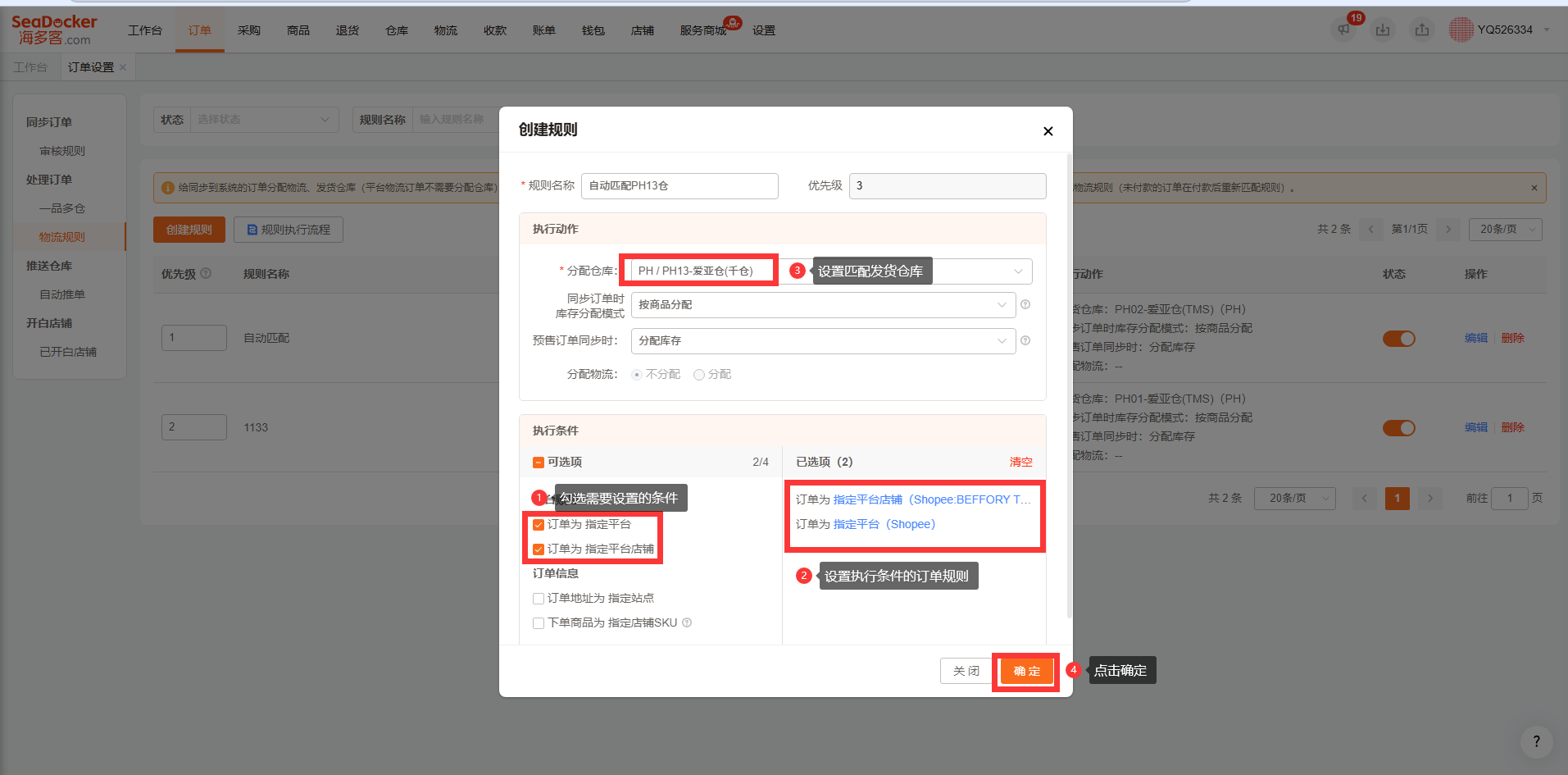Viewport: 1568px width, 775px height.
Task: Switch to the 工作台 tab
Action: click(30, 67)
